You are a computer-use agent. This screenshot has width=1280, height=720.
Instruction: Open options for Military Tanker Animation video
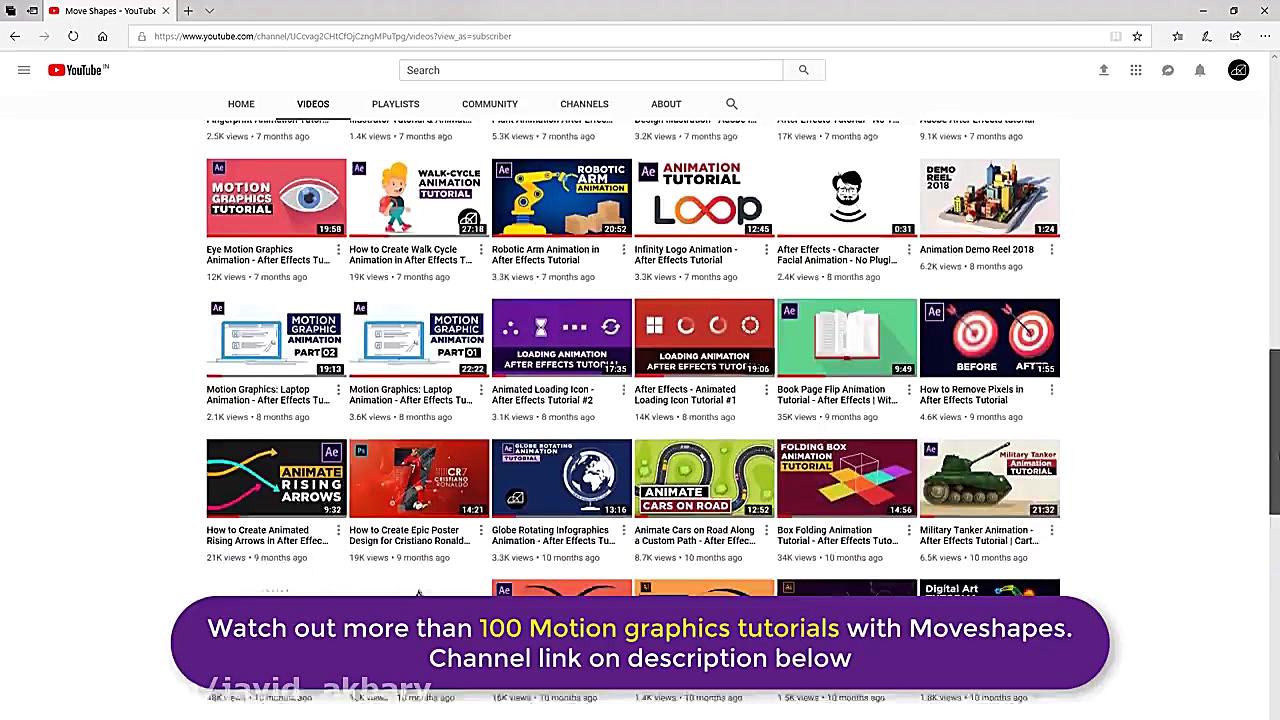tap(1051, 531)
